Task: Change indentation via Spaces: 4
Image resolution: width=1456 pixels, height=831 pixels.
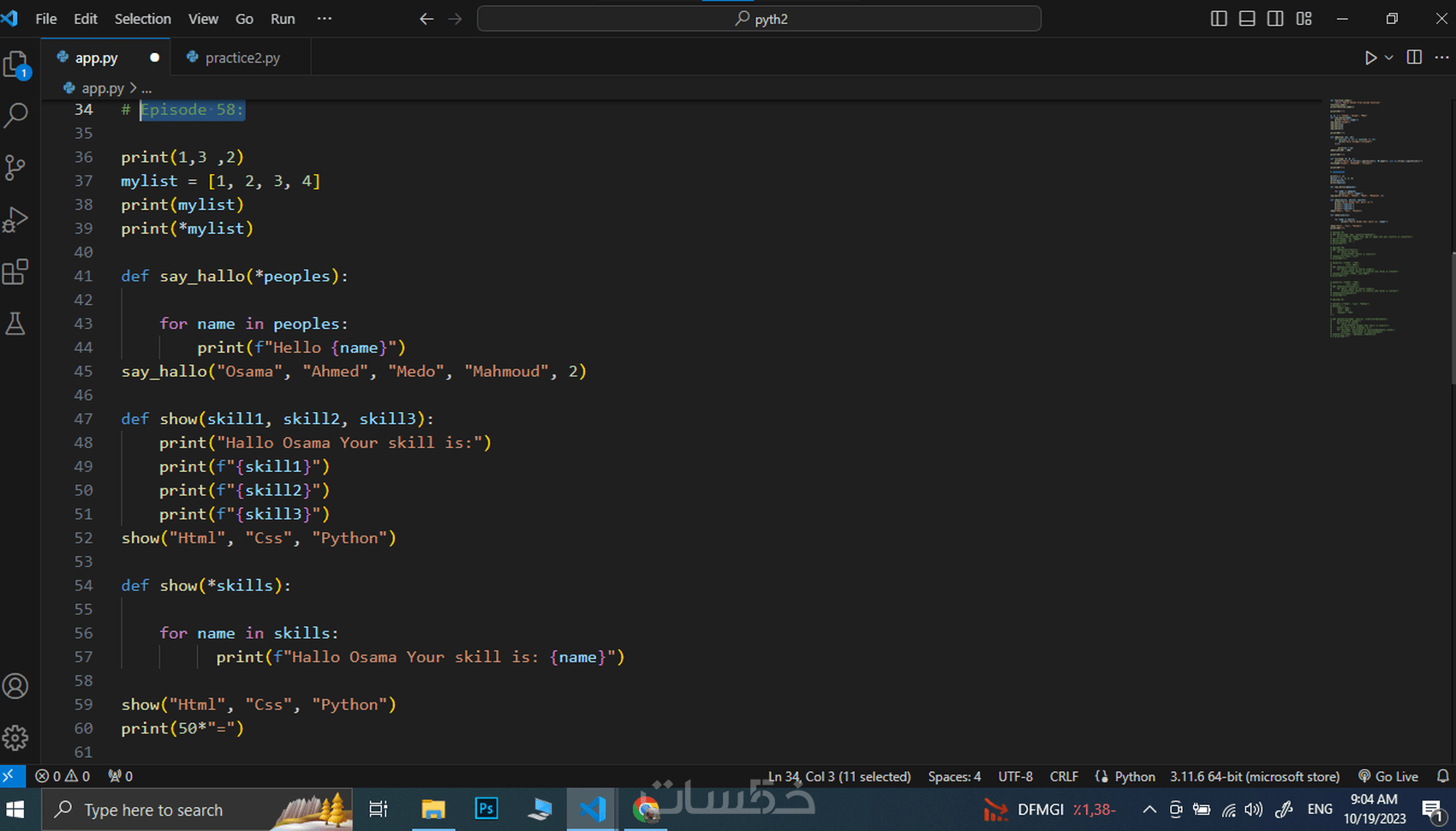Action: click(x=954, y=776)
